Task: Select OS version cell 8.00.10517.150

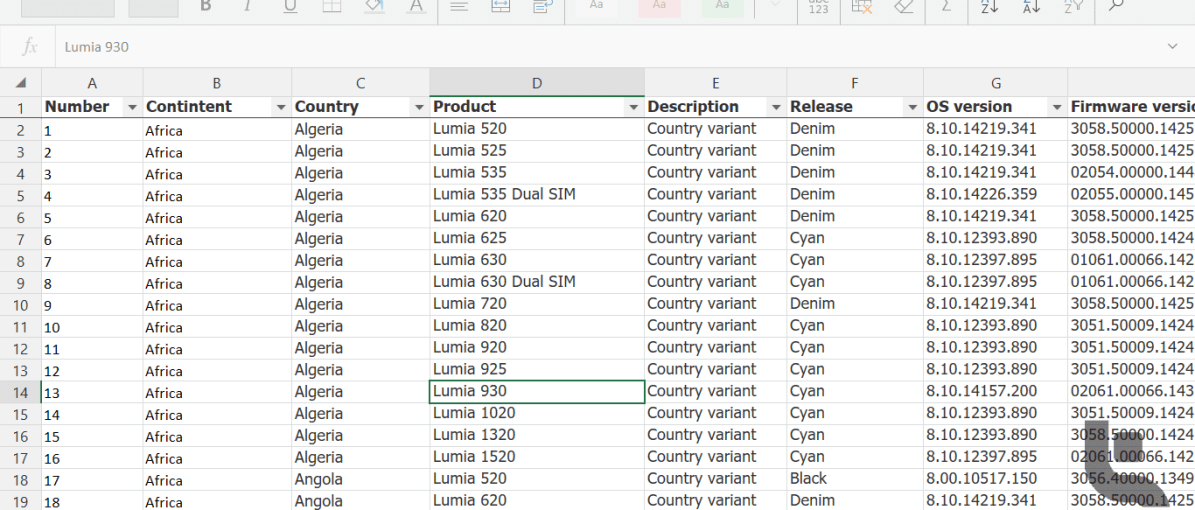Action: point(995,480)
